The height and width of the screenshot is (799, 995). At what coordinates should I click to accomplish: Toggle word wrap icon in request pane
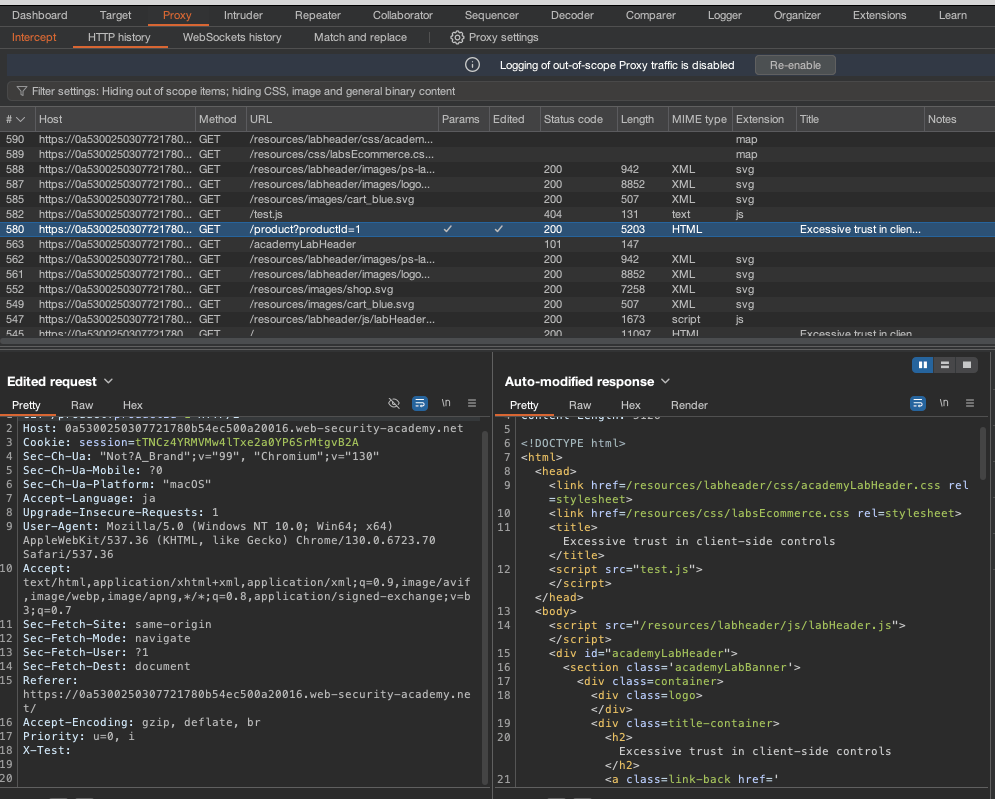[x=419, y=403]
